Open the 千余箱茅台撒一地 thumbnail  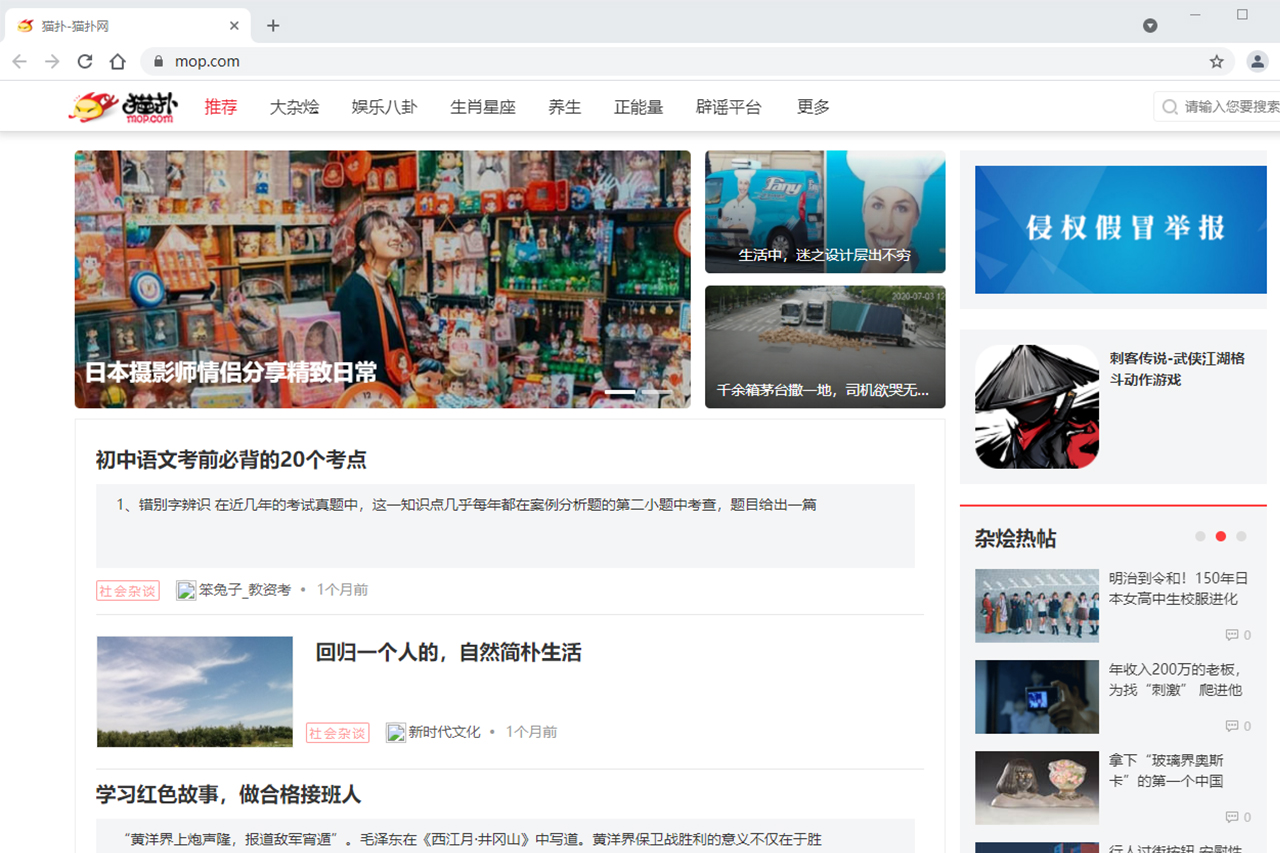click(x=825, y=347)
